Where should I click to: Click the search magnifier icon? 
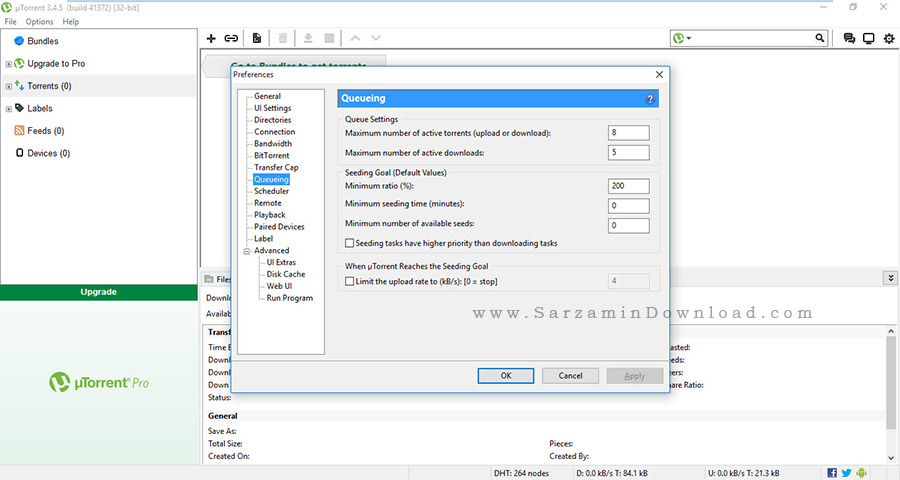click(820, 38)
